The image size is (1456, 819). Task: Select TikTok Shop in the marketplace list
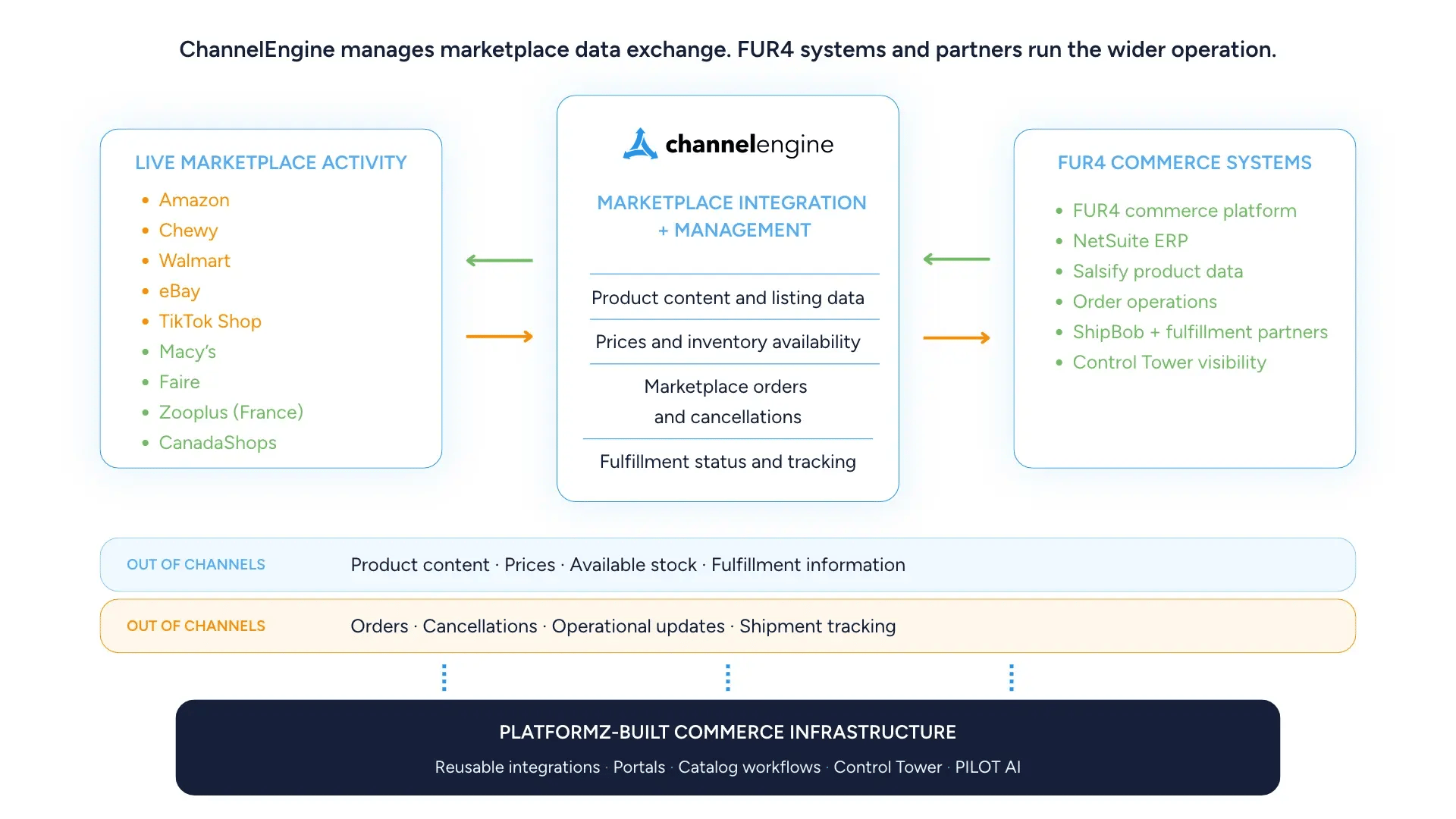pos(210,322)
